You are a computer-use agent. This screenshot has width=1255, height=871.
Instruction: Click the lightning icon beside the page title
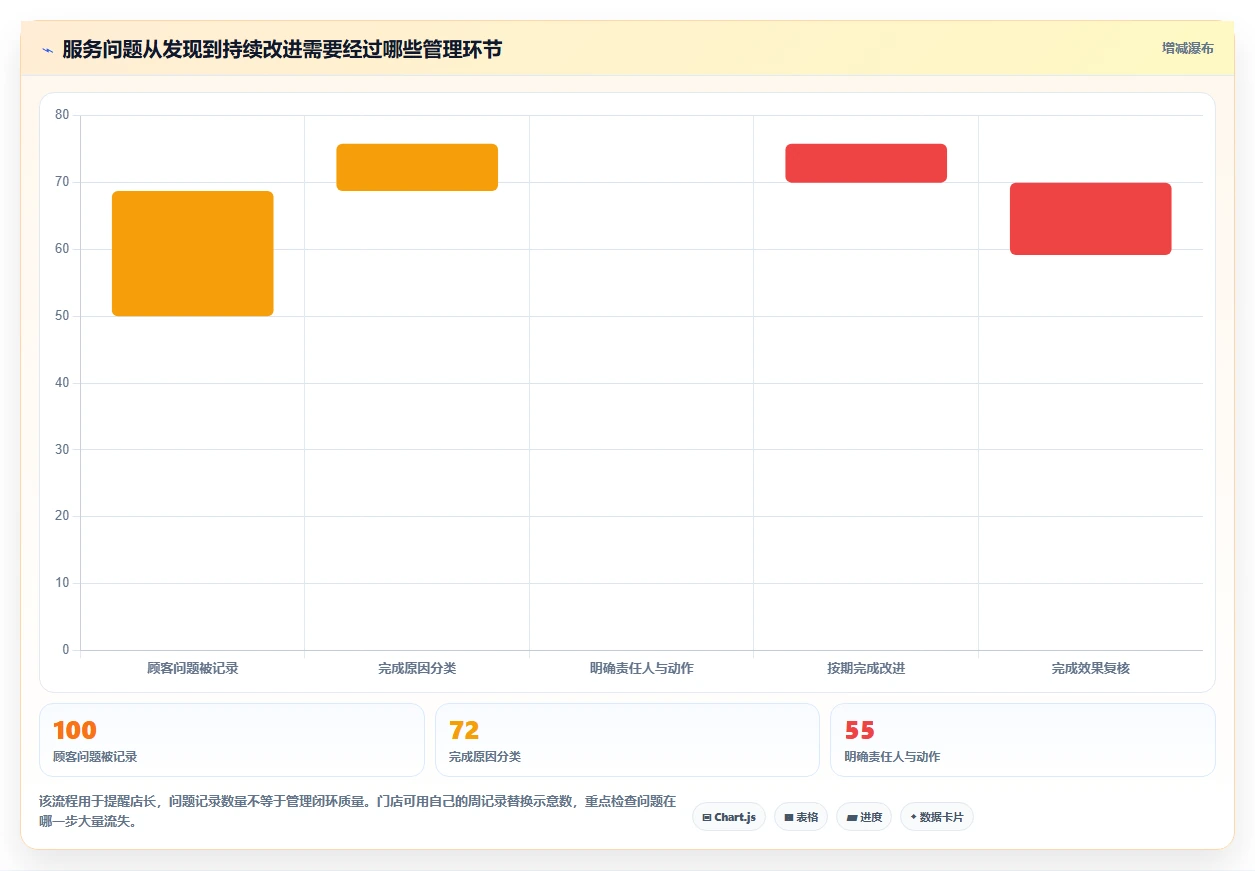coord(47,50)
